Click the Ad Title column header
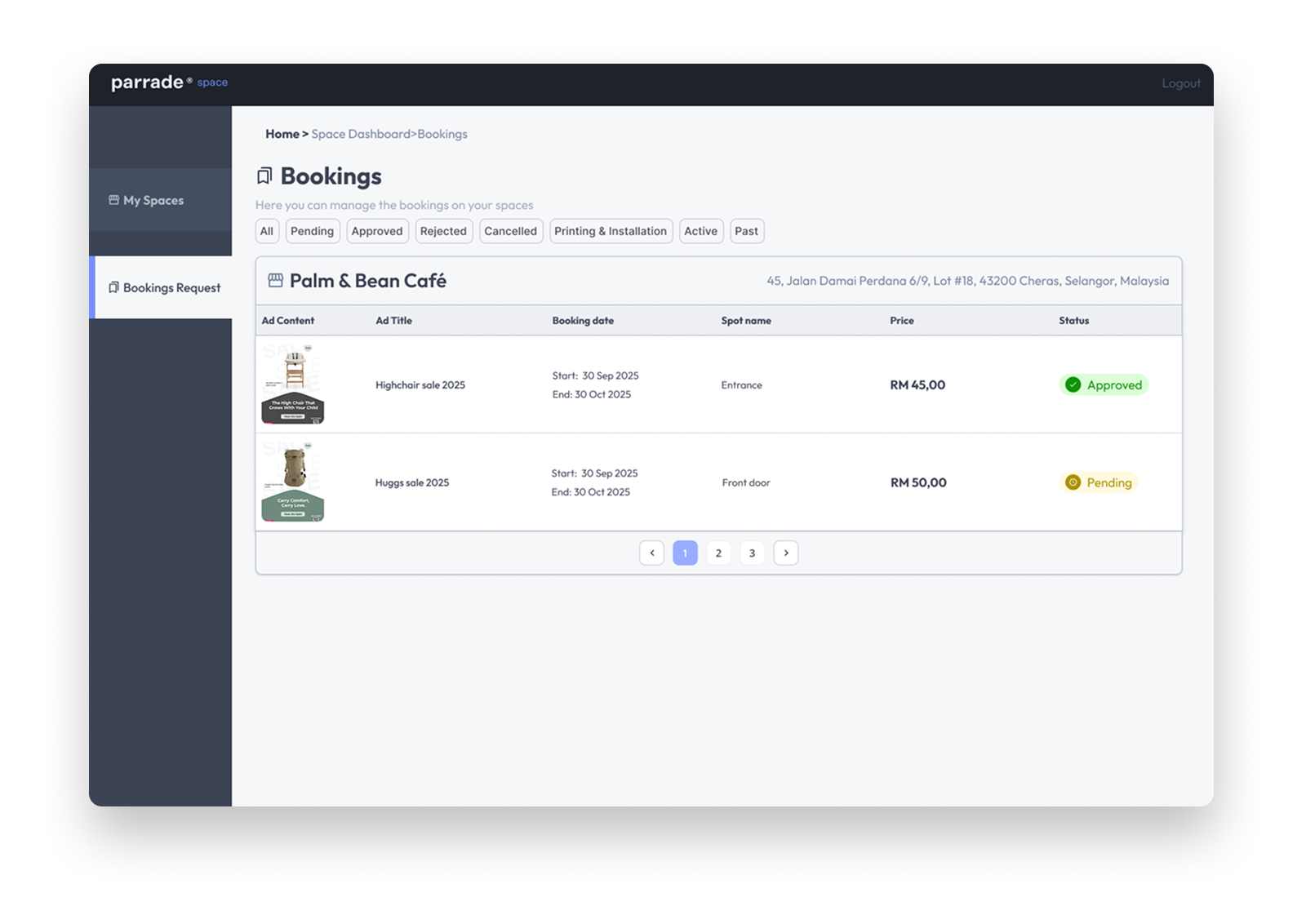Image resolution: width=1306 pixels, height=924 pixels. pos(393,321)
